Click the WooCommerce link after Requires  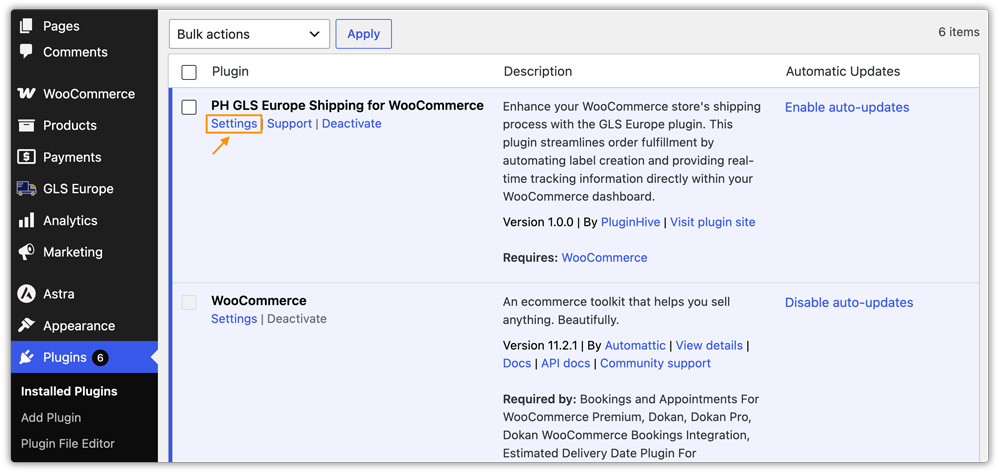[x=605, y=258]
